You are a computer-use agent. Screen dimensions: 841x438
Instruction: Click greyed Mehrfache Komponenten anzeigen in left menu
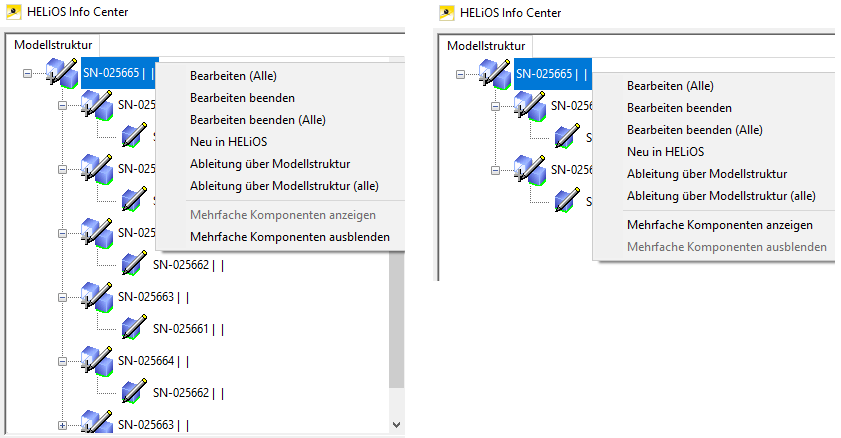[x=281, y=215]
